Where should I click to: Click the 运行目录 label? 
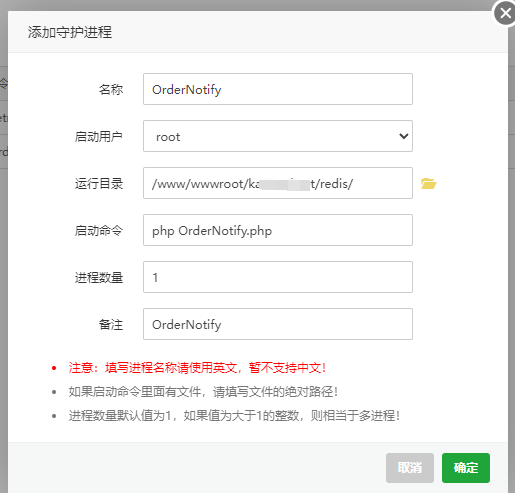point(99,184)
